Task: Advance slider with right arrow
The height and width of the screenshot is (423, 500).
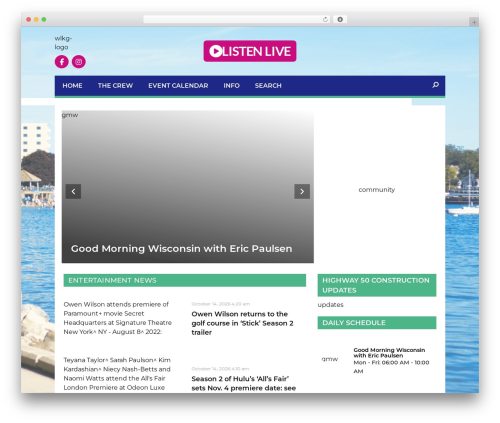Action: point(302,191)
